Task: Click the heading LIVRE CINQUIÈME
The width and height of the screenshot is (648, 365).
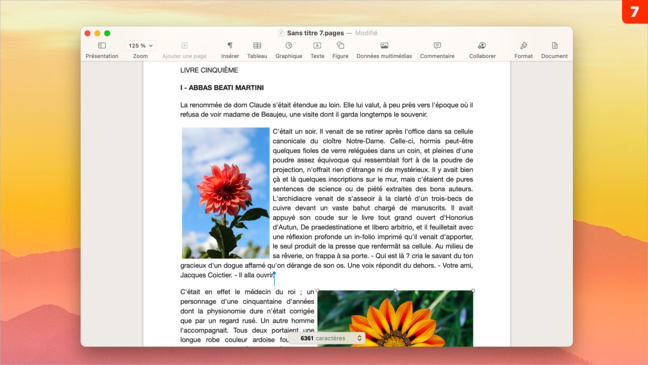Action: 209,70
